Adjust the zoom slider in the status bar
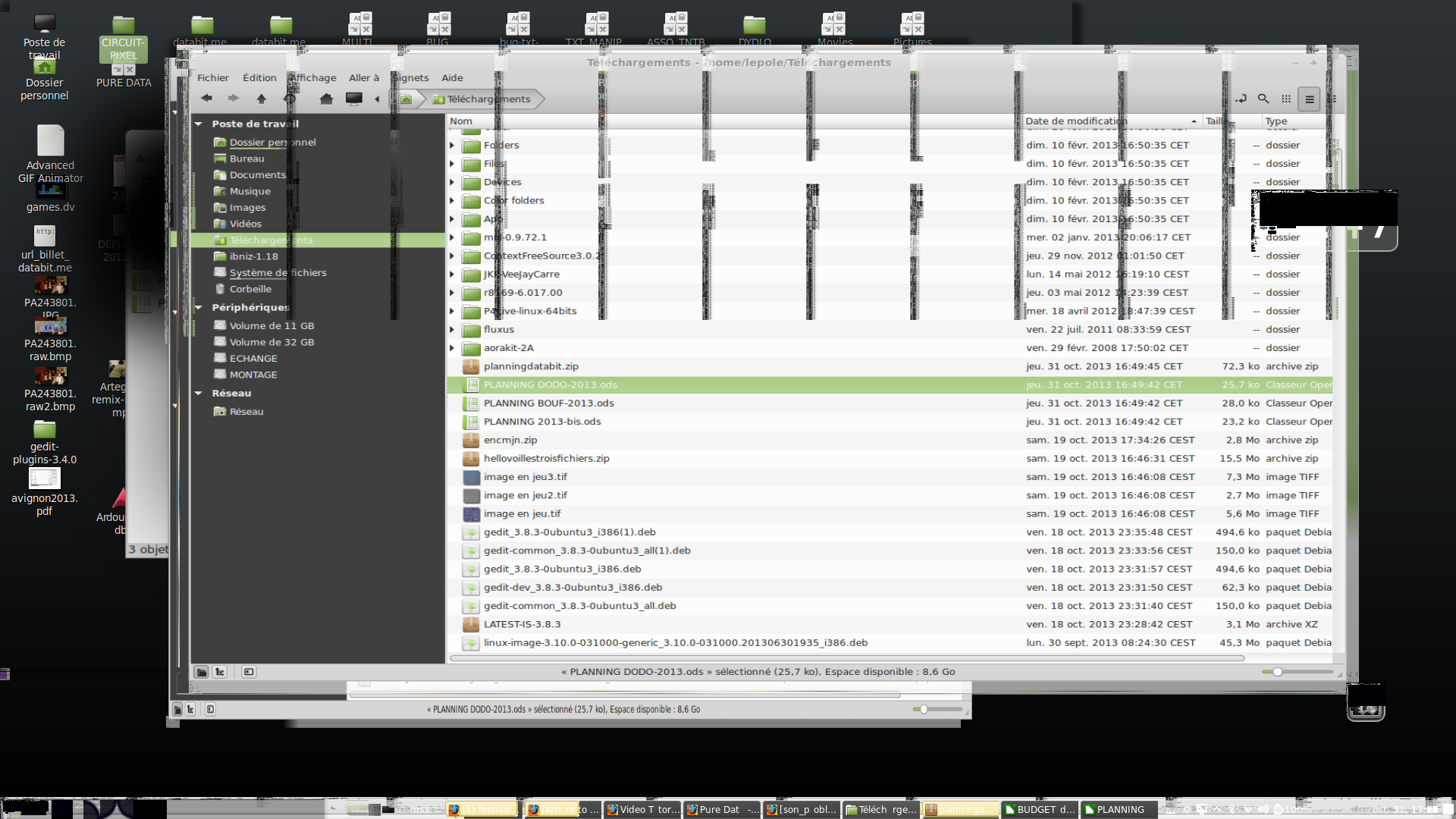The image size is (1456, 819). tap(1278, 672)
